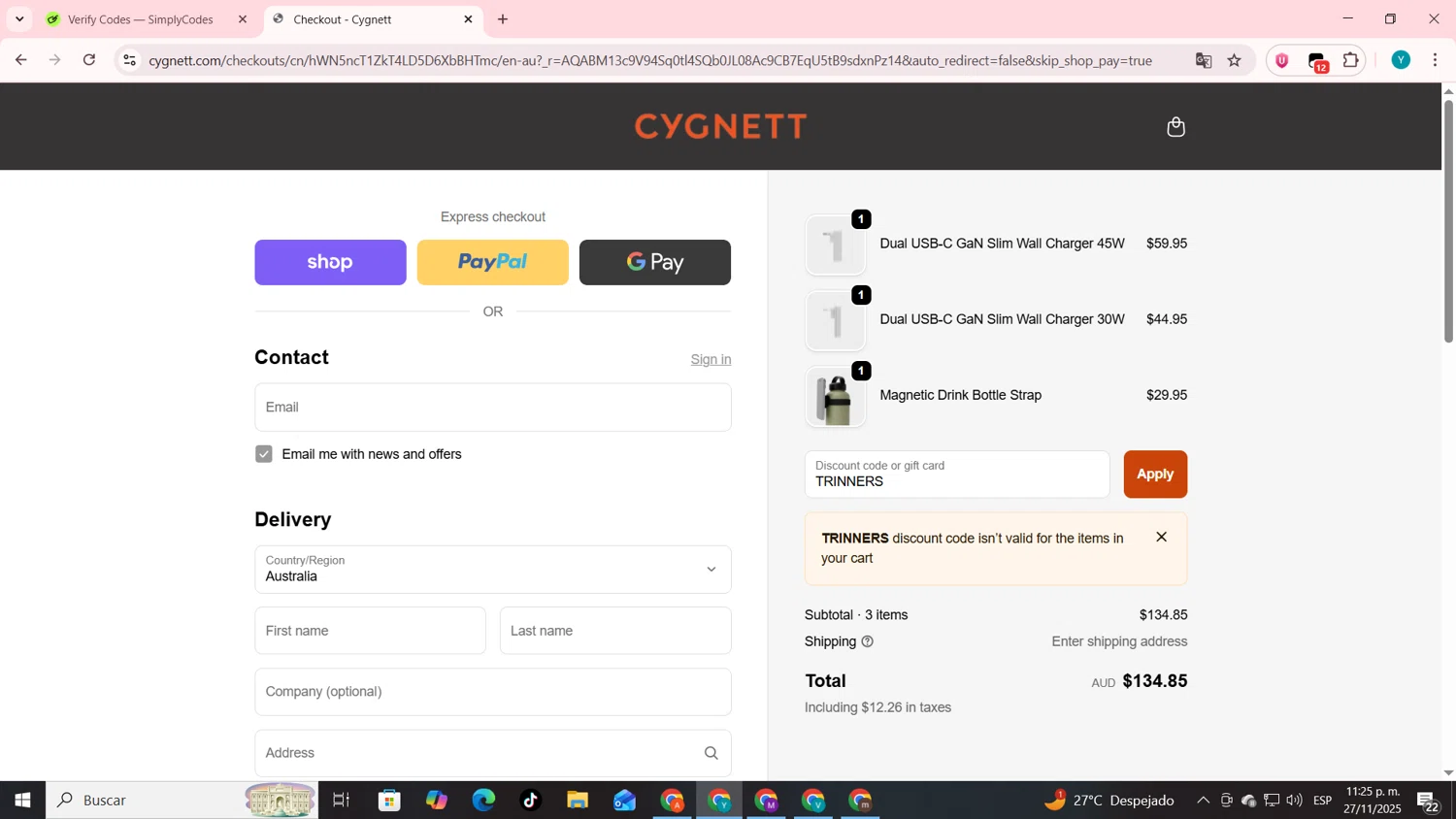Click the $134.85 total amount
This screenshot has height=819, width=1456.
point(1155,681)
